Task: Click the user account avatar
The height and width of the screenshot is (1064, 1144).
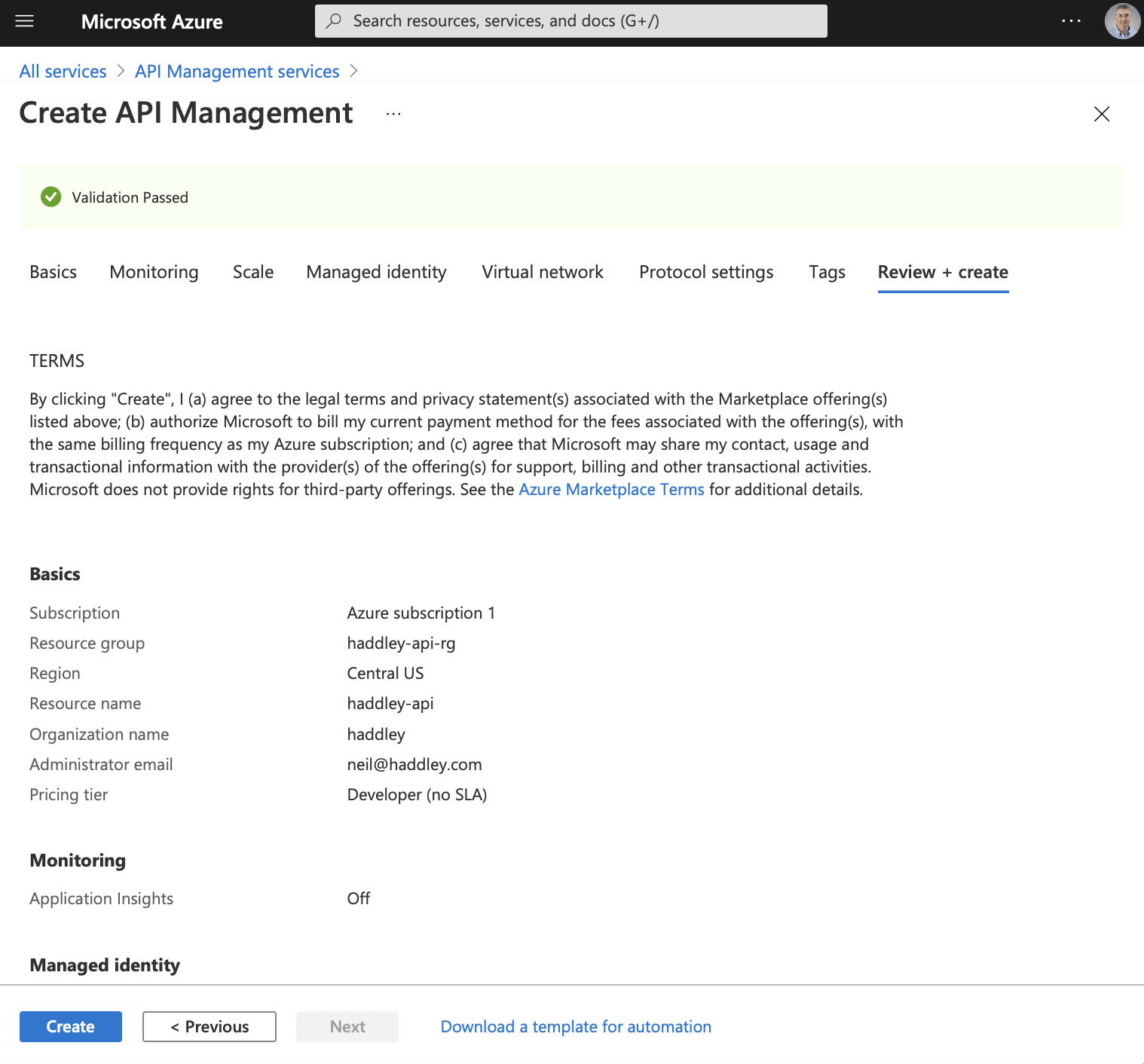Action: point(1121,21)
